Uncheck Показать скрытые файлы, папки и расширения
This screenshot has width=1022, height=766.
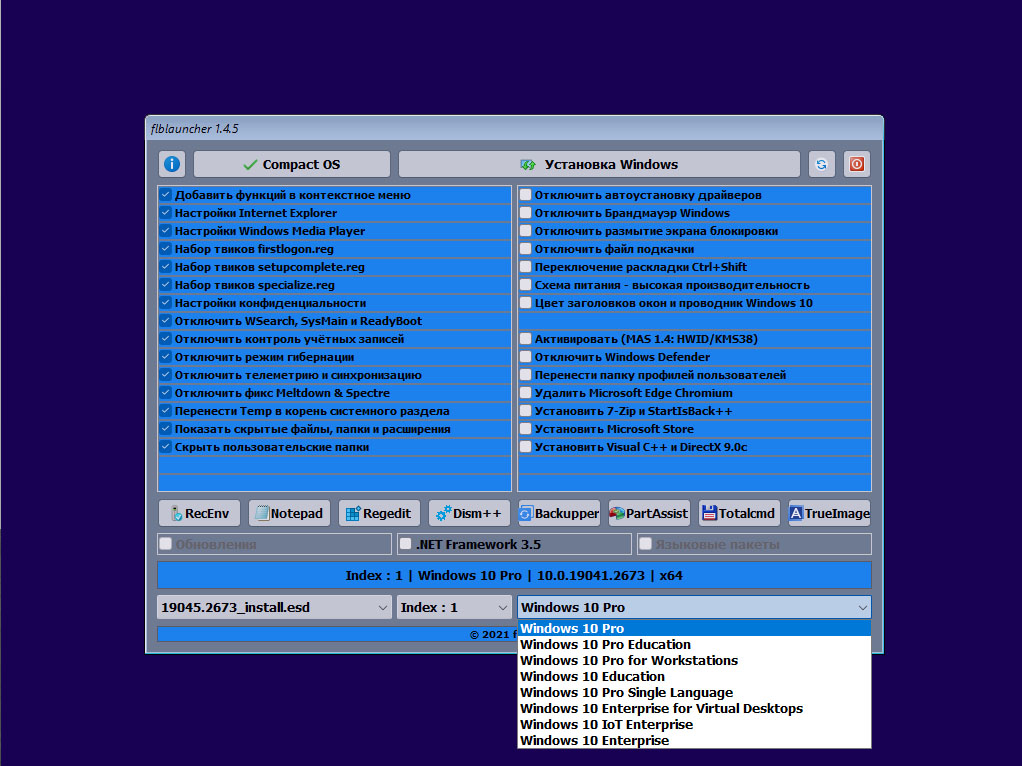(166, 429)
